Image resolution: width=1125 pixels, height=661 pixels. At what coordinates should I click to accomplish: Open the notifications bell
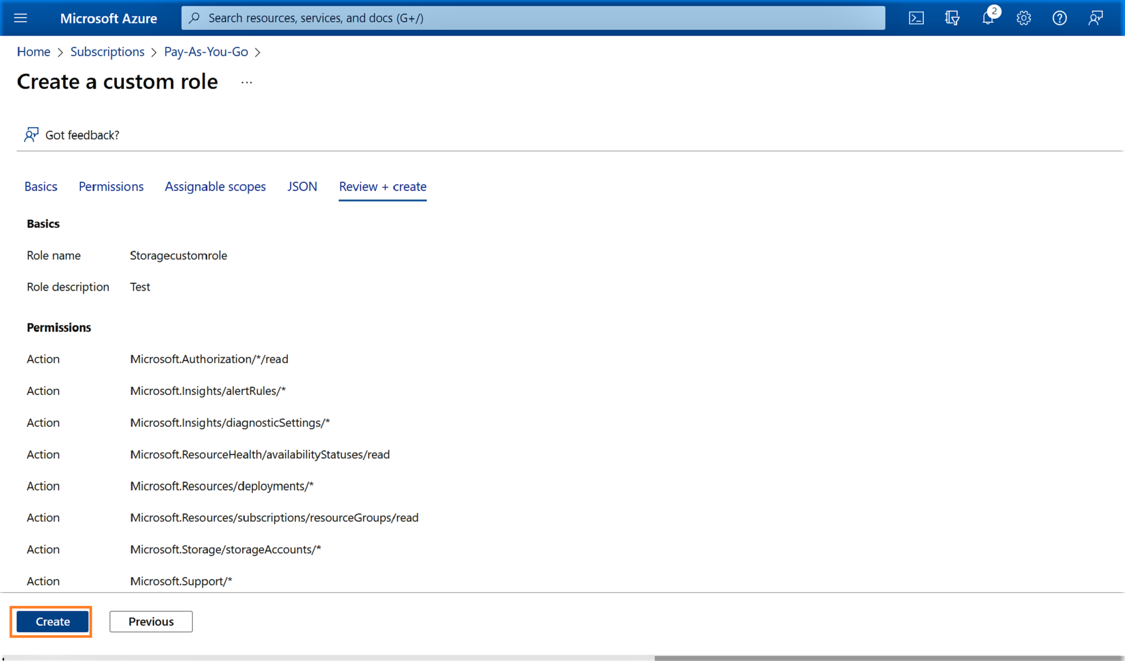(x=988, y=18)
